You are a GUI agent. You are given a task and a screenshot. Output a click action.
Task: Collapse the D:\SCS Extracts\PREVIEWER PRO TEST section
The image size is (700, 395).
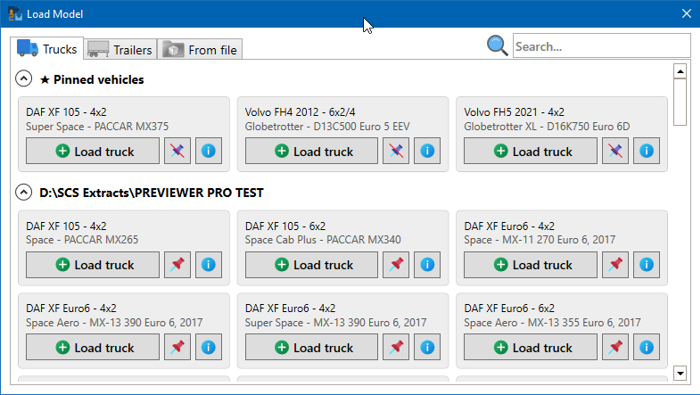point(24,192)
